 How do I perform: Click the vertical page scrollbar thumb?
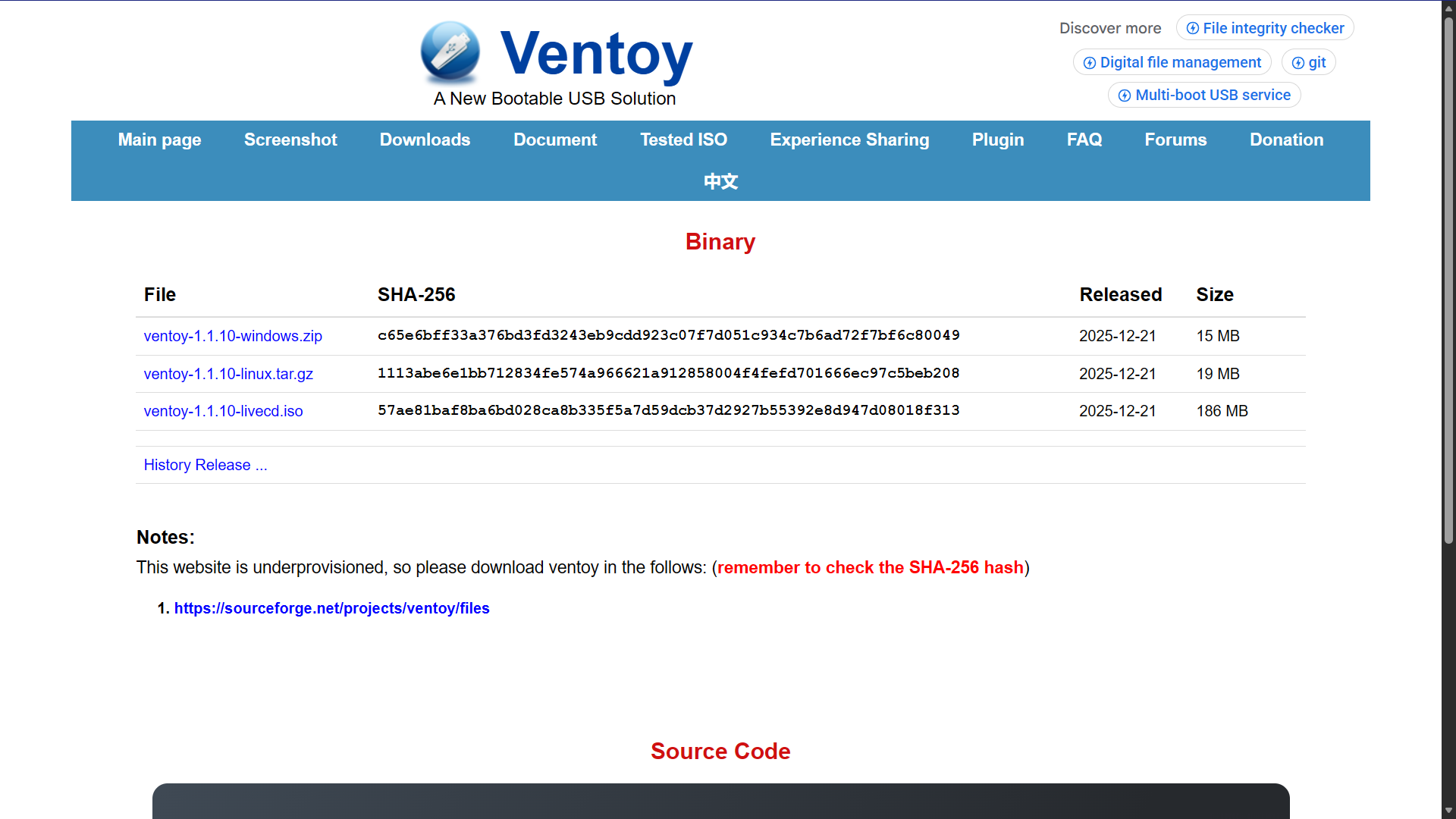(1448, 281)
